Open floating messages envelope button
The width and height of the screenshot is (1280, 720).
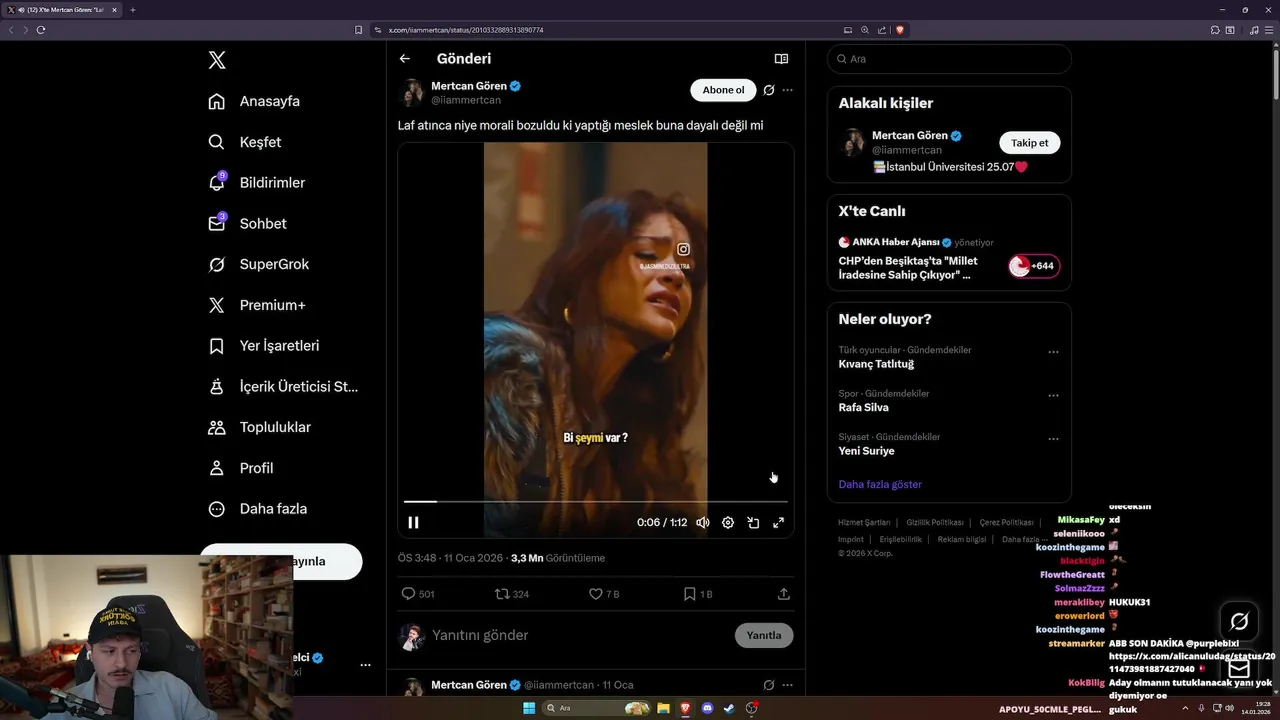1239,669
